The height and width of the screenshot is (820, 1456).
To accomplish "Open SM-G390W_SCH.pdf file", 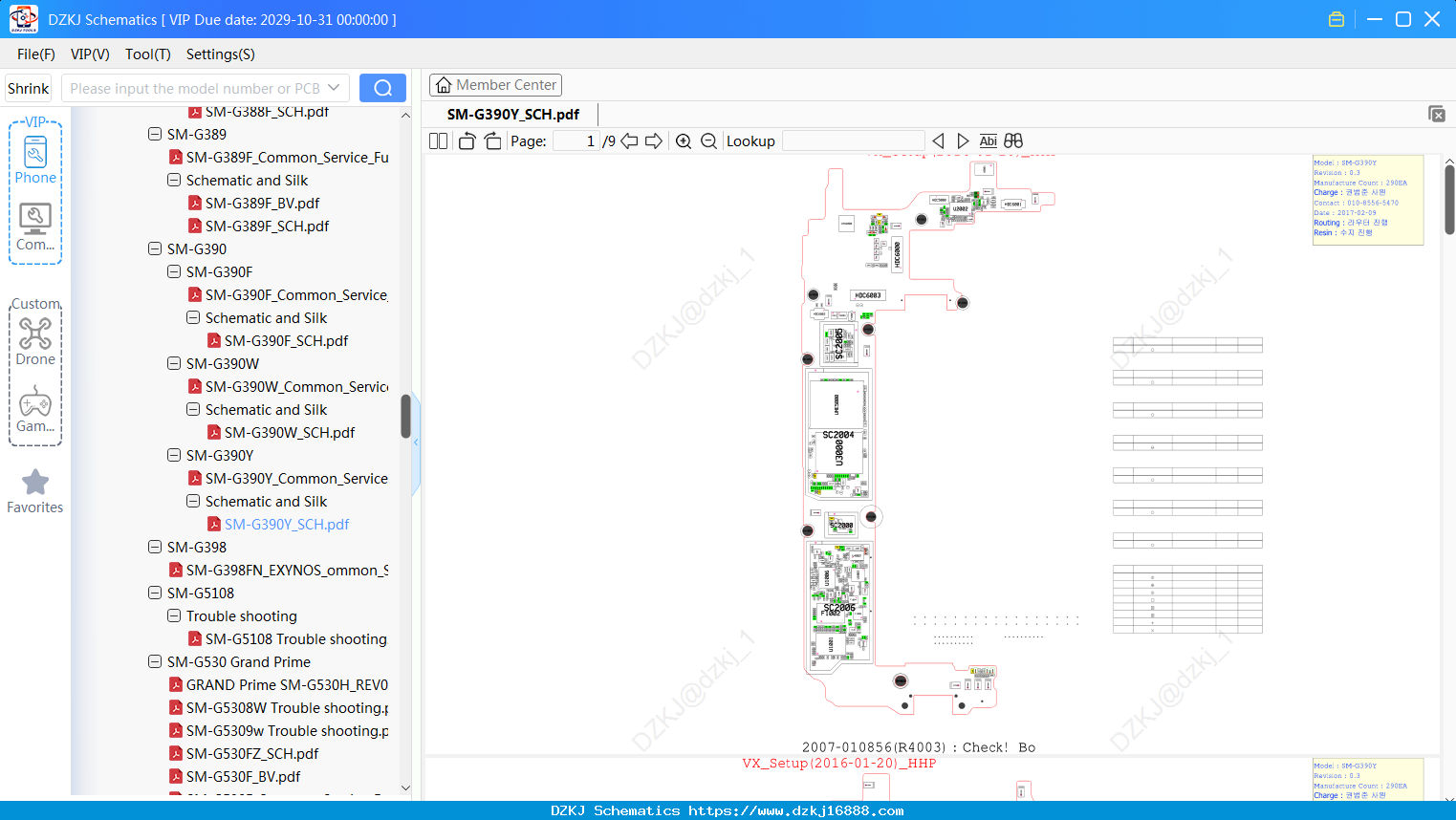I will 281,432.
